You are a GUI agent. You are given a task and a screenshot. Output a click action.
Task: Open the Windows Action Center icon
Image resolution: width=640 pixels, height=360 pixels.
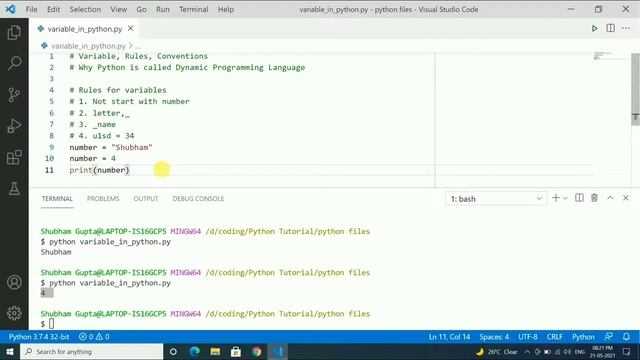[627, 351]
